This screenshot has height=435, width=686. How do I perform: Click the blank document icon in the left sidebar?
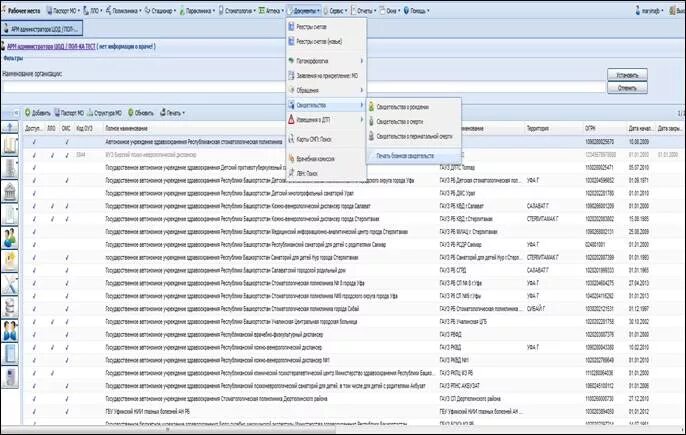(10, 215)
